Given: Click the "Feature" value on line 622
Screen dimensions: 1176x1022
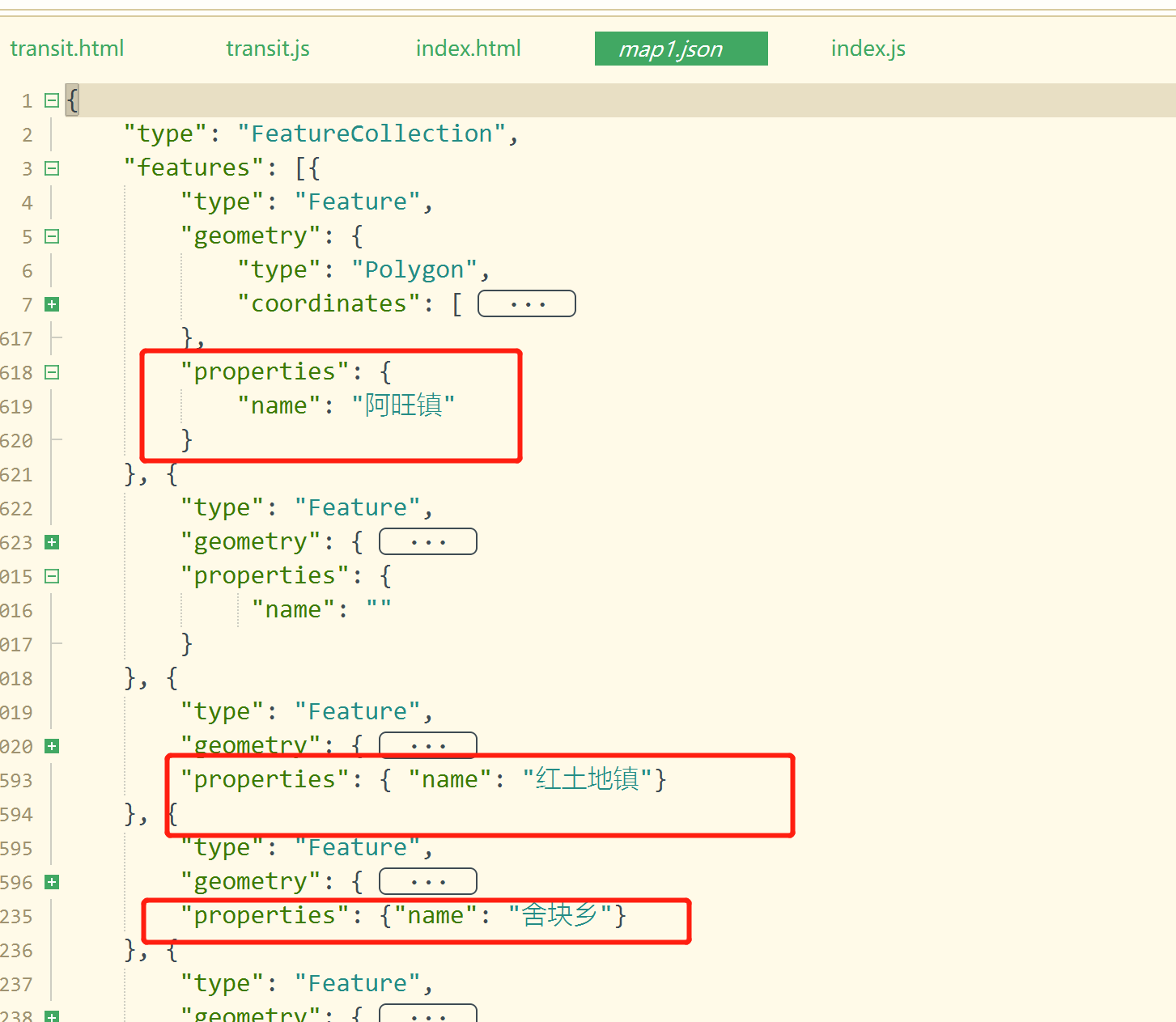Looking at the screenshot, I should pyautogui.click(x=358, y=507).
